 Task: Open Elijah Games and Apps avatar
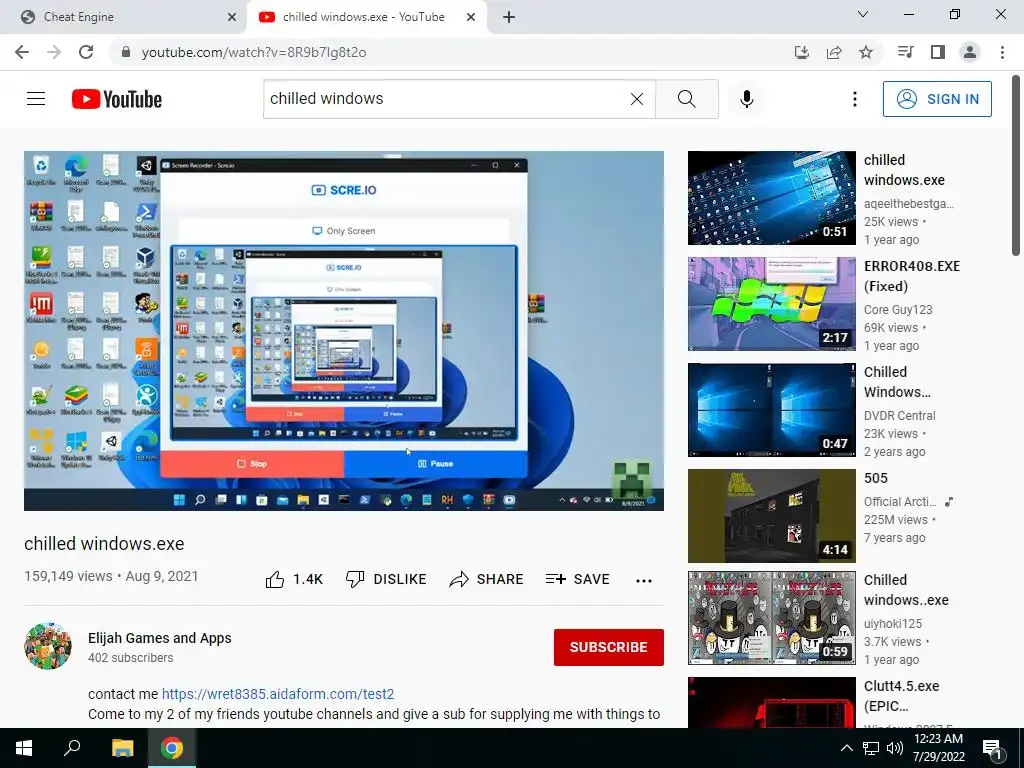click(48, 646)
